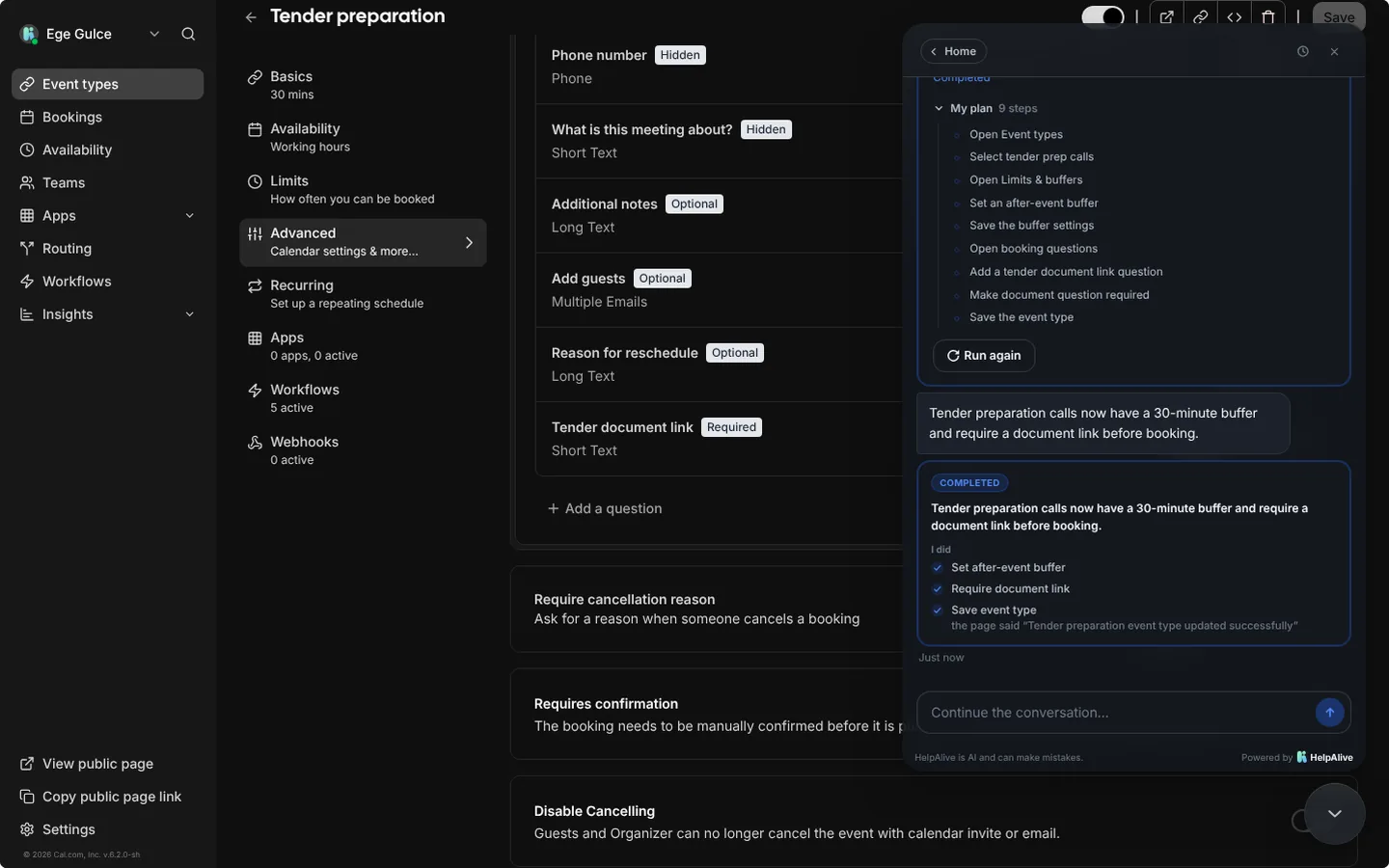Open the Apps 0 apps tab

point(363,345)
